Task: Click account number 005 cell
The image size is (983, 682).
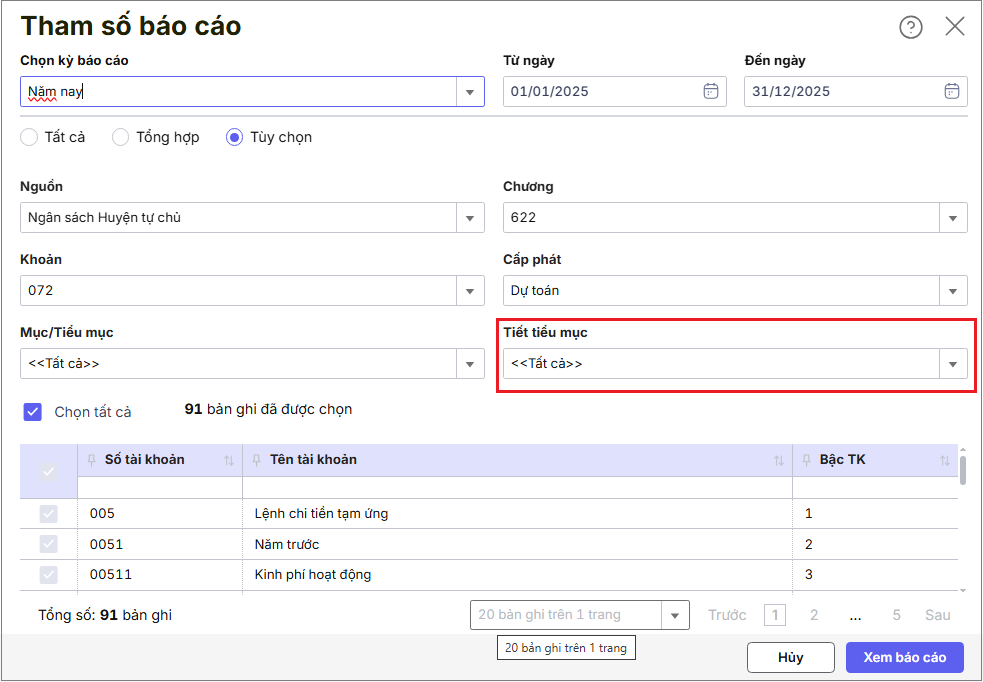Action: (160, 514)
